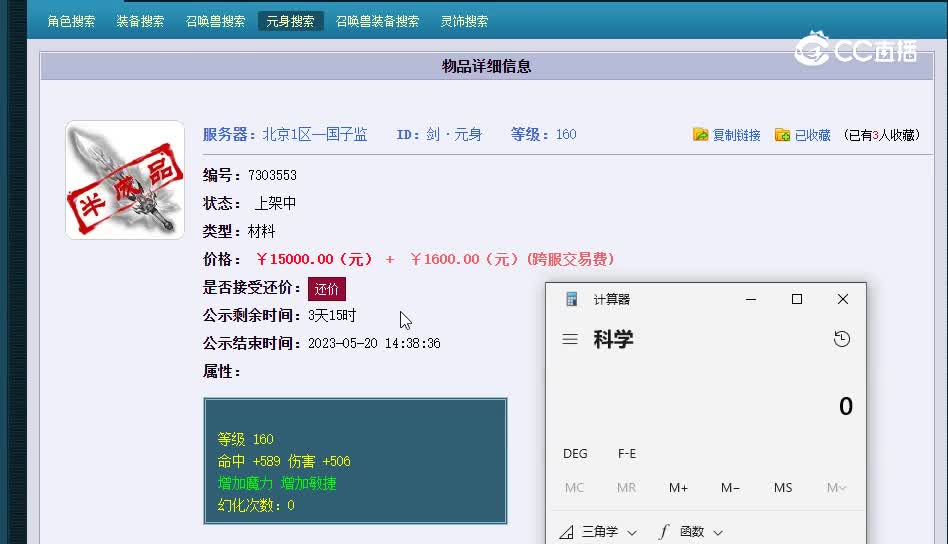The image size is (948, 544).
Task: Click the 已收藏 favorite icon
Action: tap(782, 135)
